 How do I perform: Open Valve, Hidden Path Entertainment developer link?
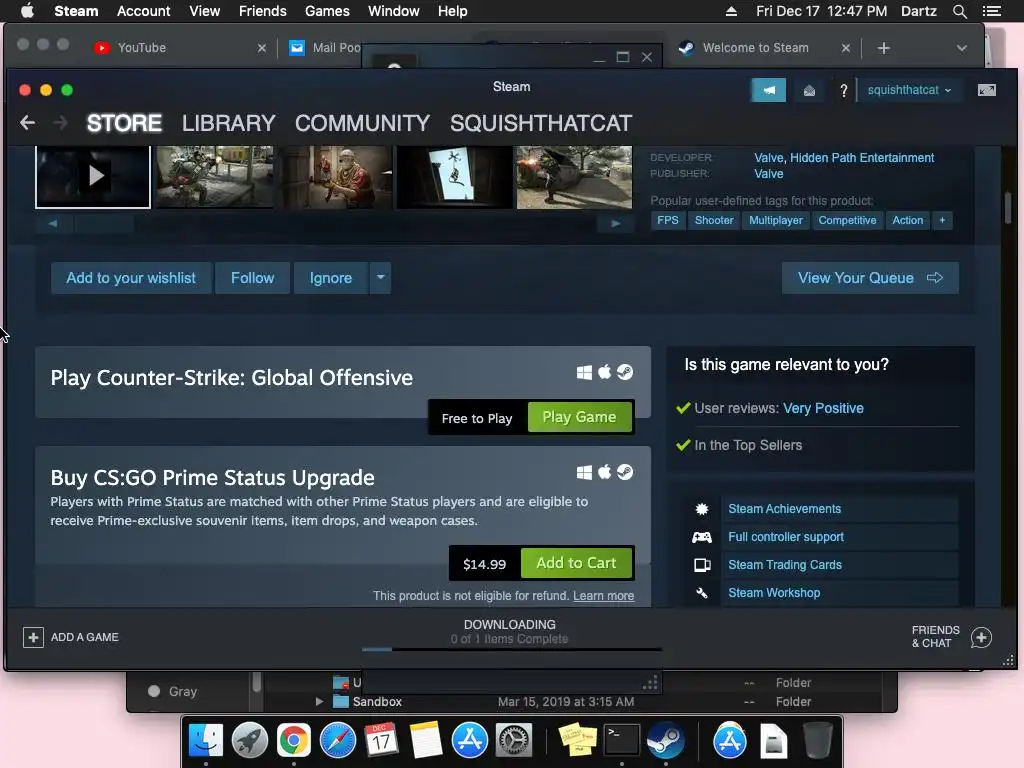click(x=844, y=158)
